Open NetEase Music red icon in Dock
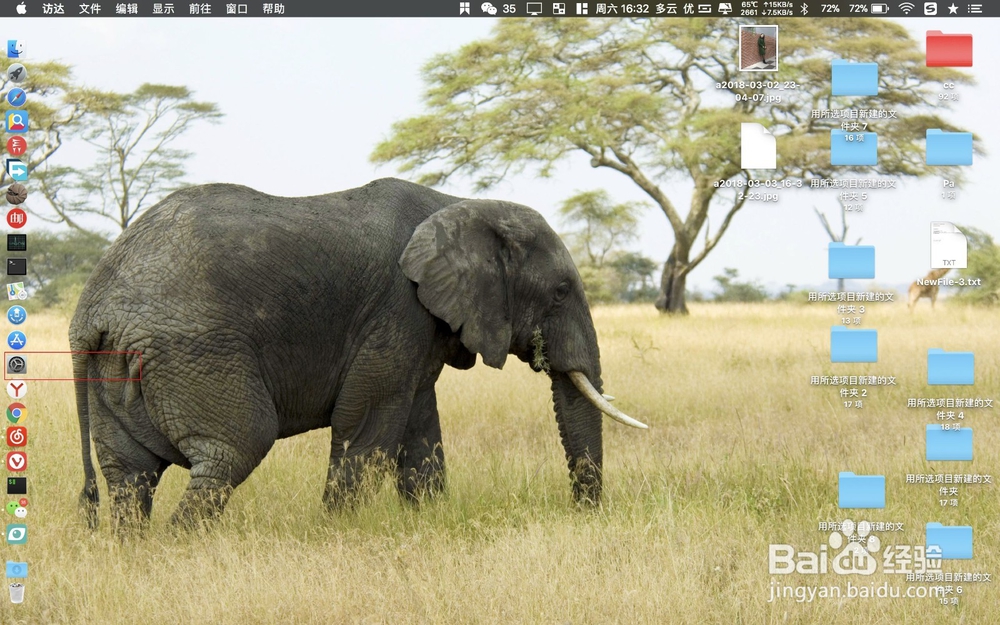1000x625 pixels. 16,438
